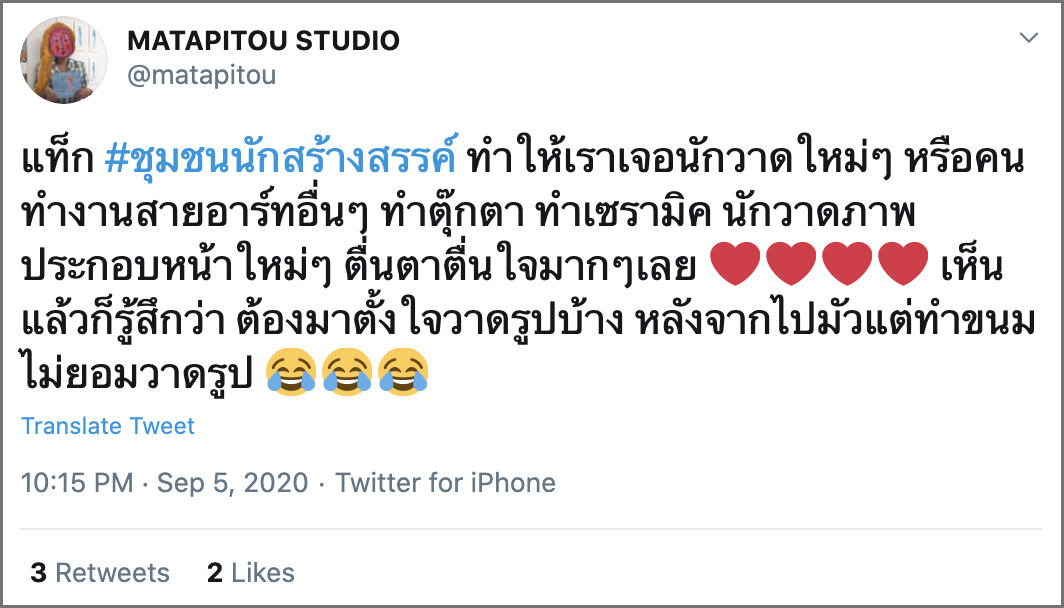Screen dimensions: 1064x608
Task: Expand the tweet options chevron menu
Action: pyautogui.click(x=1029, y=38)
